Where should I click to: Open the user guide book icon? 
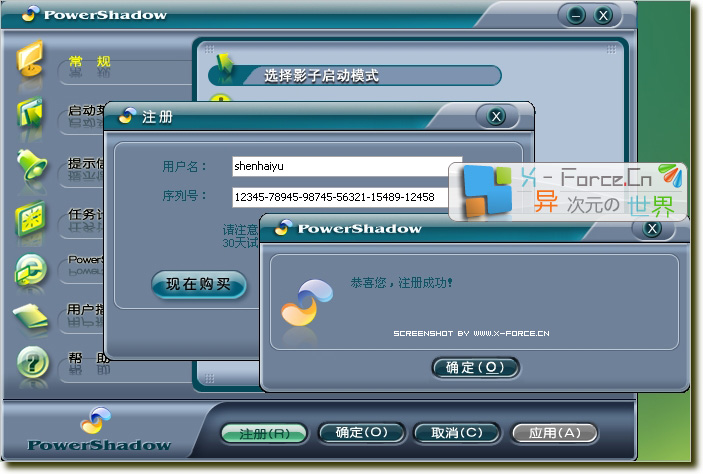point(30,316)
